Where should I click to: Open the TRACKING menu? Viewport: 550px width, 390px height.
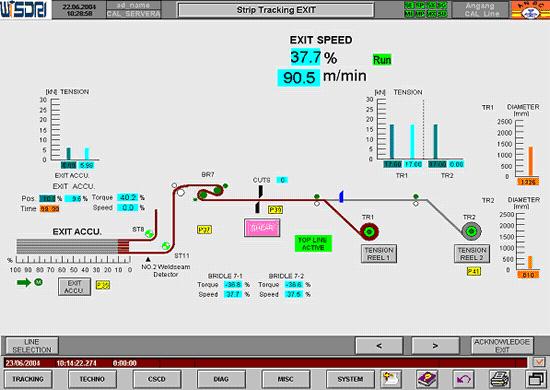point(28,379)
